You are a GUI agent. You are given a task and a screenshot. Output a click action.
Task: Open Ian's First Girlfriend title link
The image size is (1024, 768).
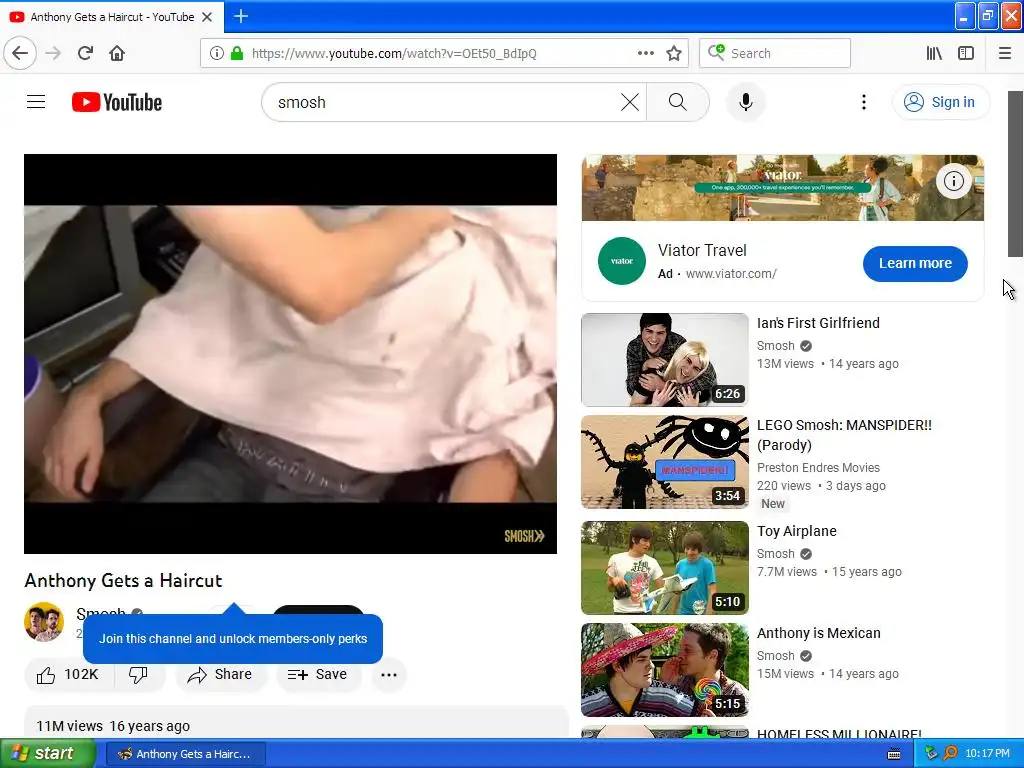(818, 323)
